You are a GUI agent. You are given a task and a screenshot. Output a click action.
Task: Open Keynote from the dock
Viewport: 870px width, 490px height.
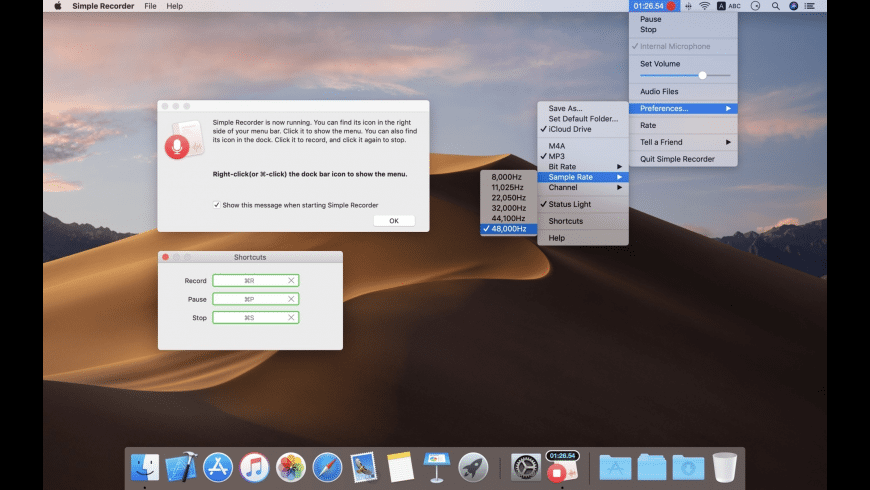437,467
